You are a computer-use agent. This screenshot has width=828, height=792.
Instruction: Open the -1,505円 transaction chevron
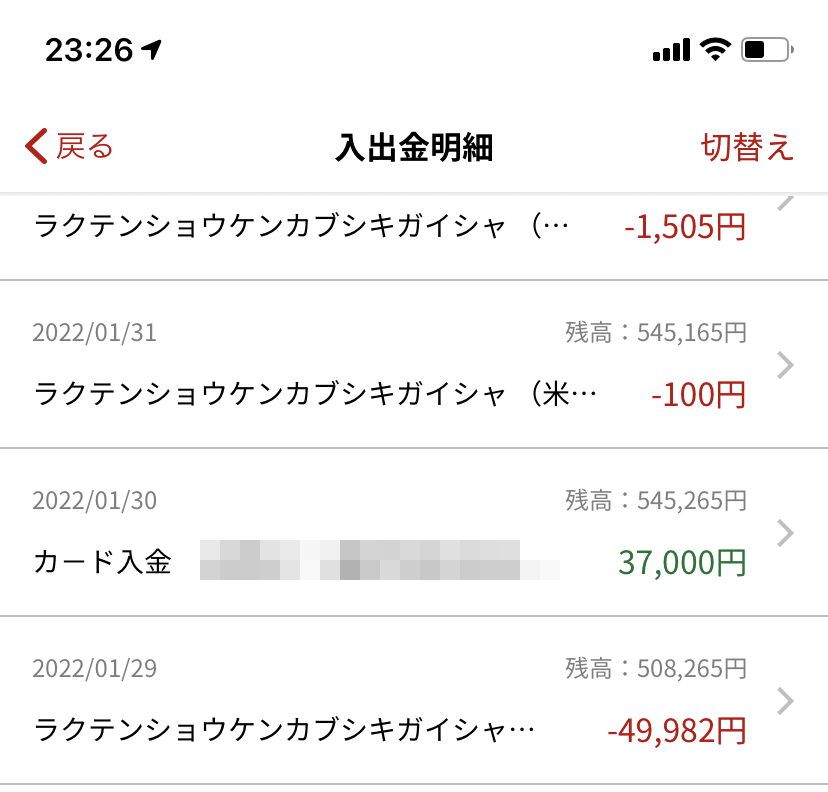(786, 202)
